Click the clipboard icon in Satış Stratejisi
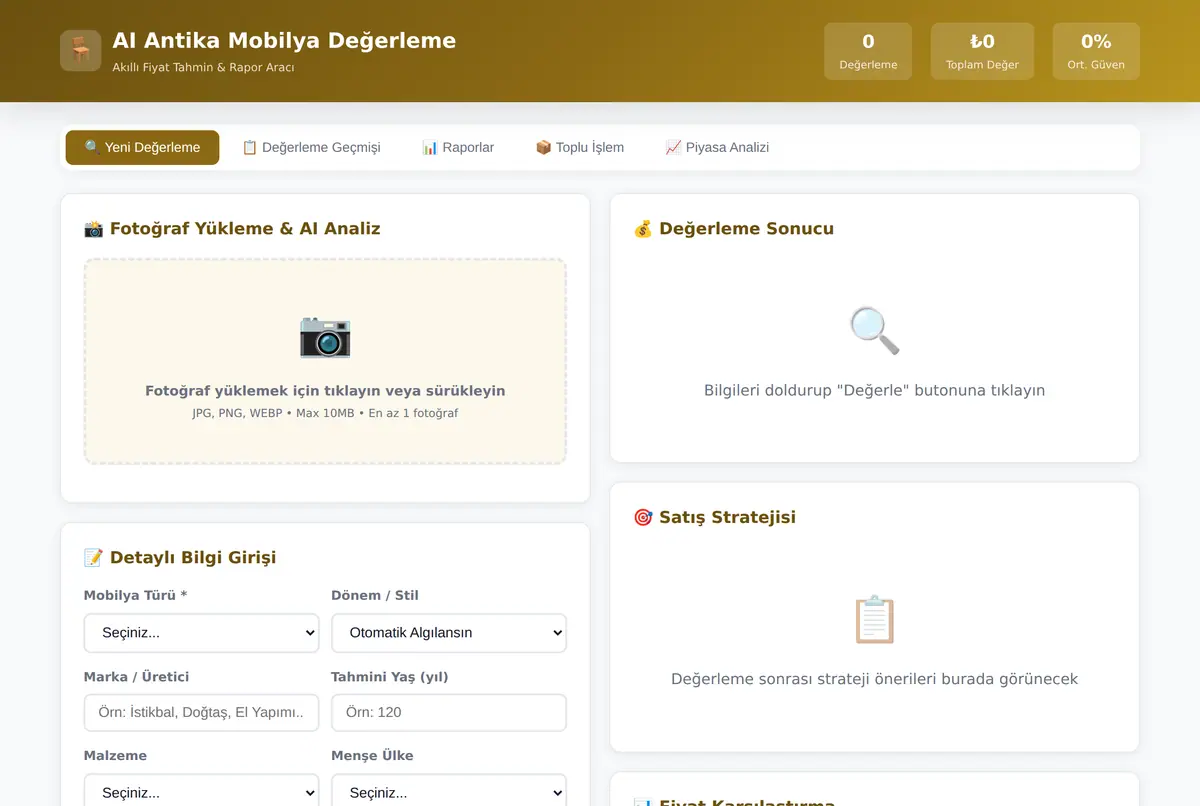The width and height of the screenshot is (1200, 806). tap(875, 620)
